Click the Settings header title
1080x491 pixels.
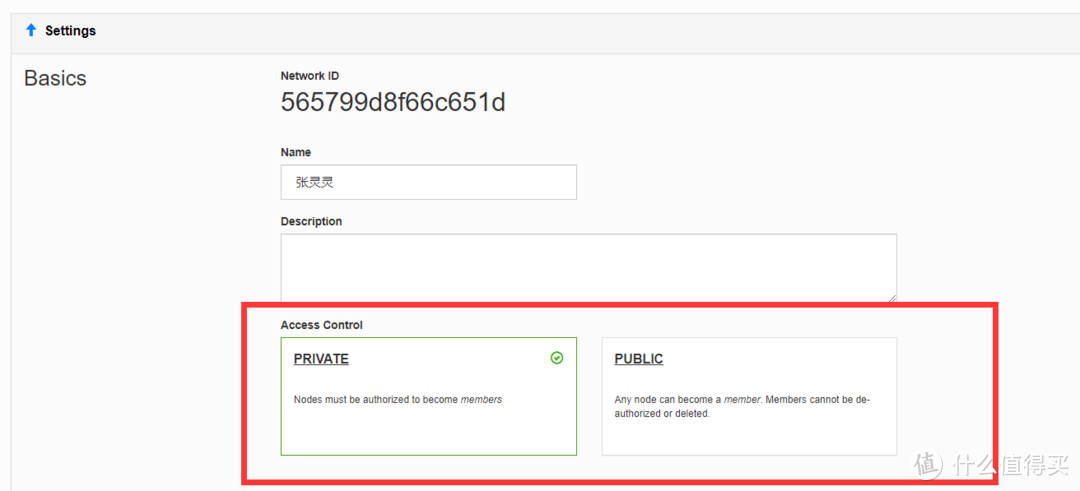pyautogui.click(x=70, y=31)
